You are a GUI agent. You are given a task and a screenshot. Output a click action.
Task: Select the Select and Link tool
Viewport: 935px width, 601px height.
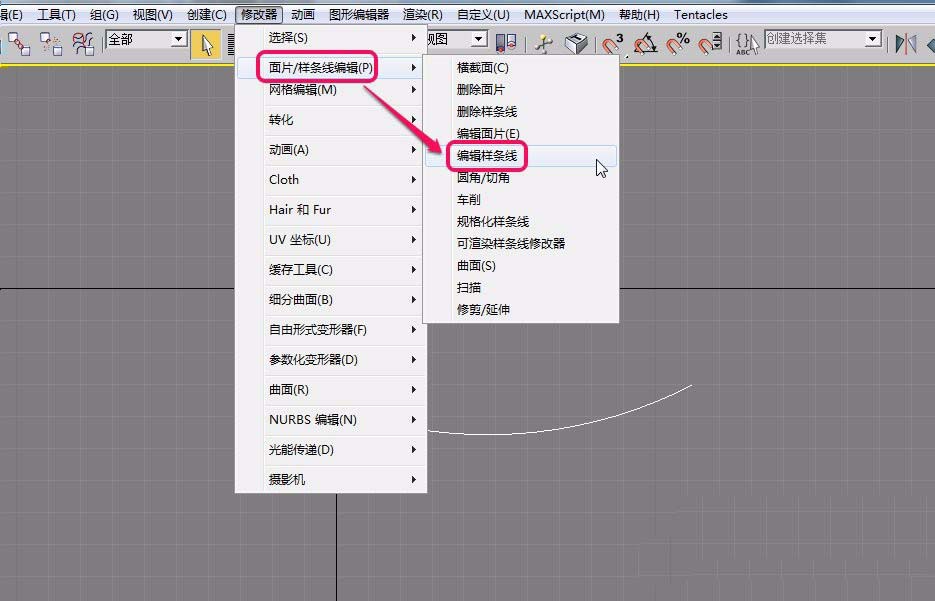19,44
